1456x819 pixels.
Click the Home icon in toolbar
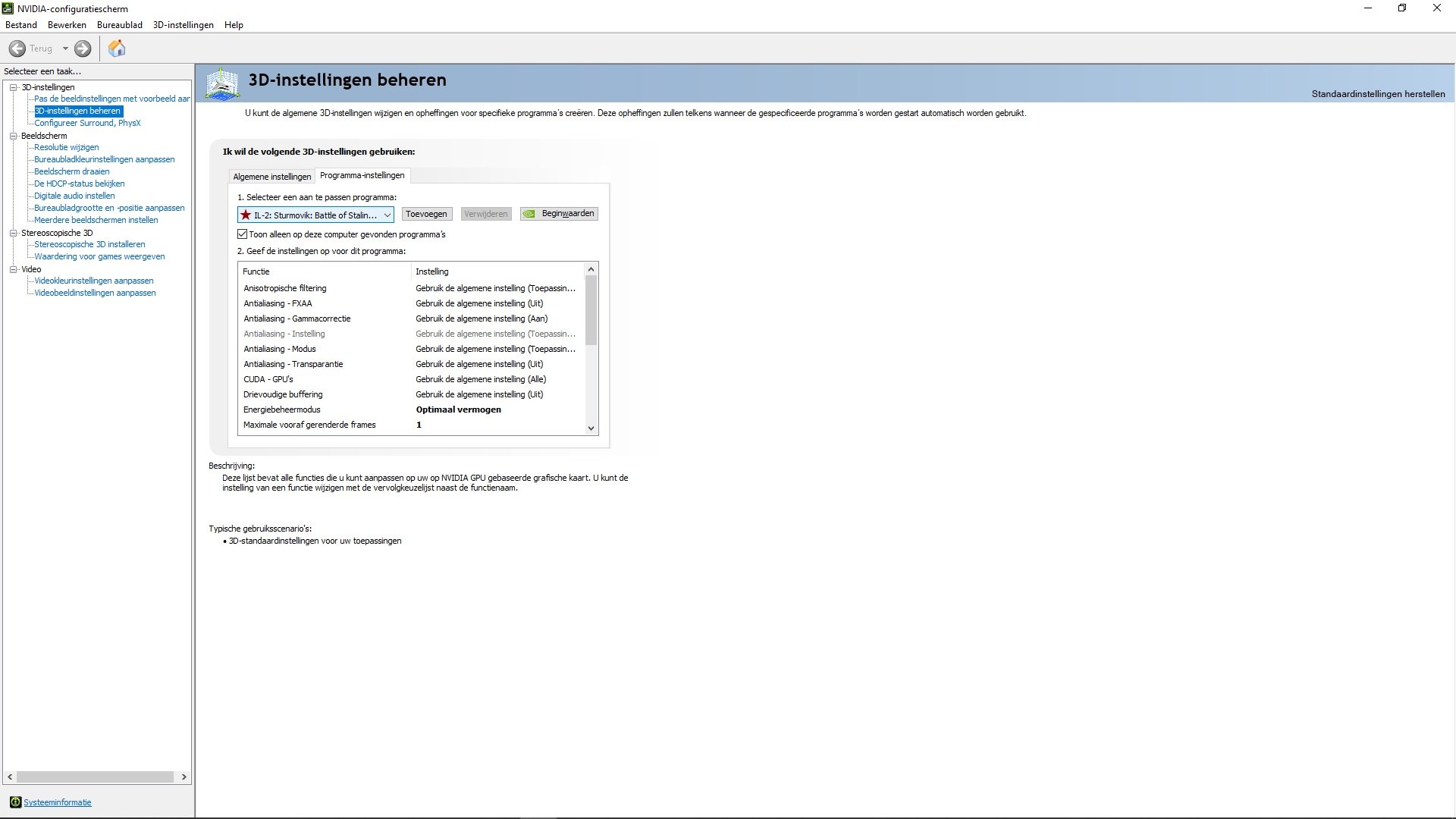[x=117, y=49]
